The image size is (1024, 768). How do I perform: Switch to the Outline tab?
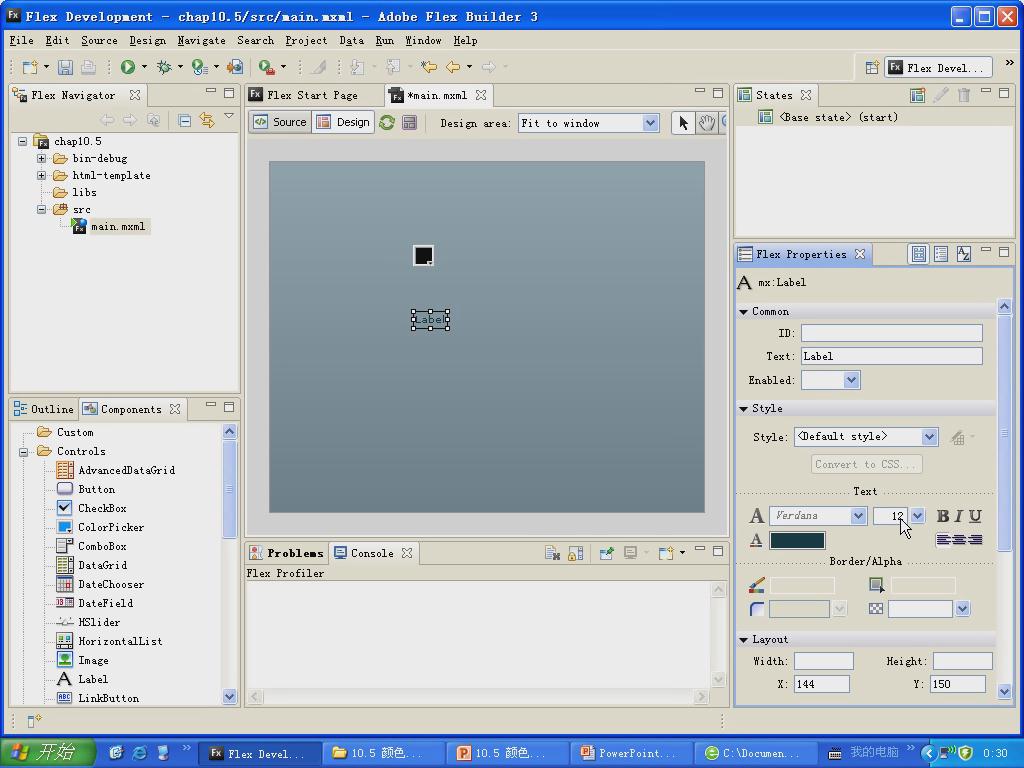(x=44, y=409)
